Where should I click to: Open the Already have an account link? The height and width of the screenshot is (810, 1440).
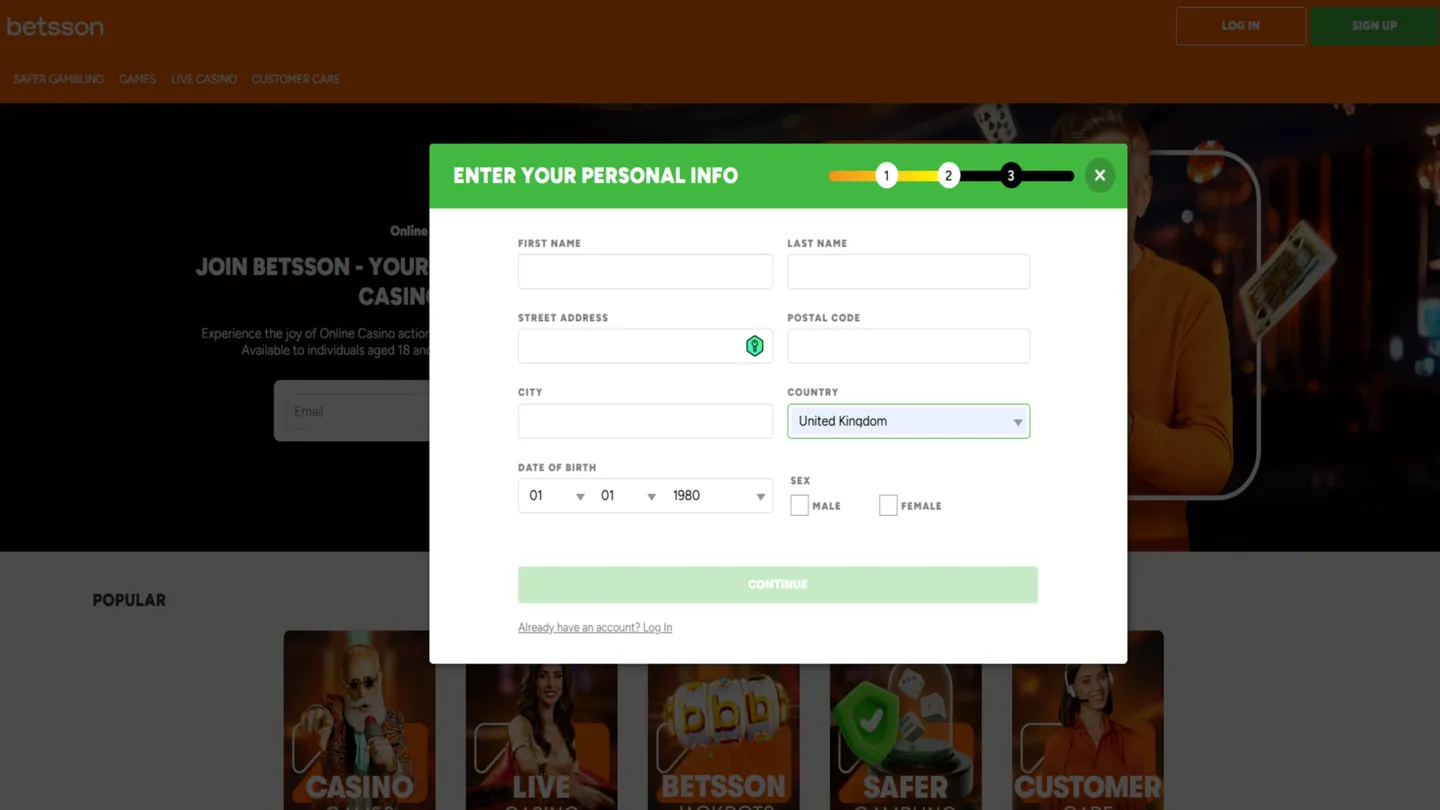point(595,627)
